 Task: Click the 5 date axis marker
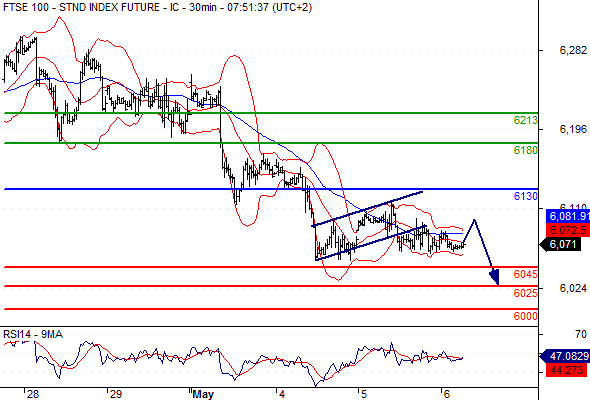(363, 394)
